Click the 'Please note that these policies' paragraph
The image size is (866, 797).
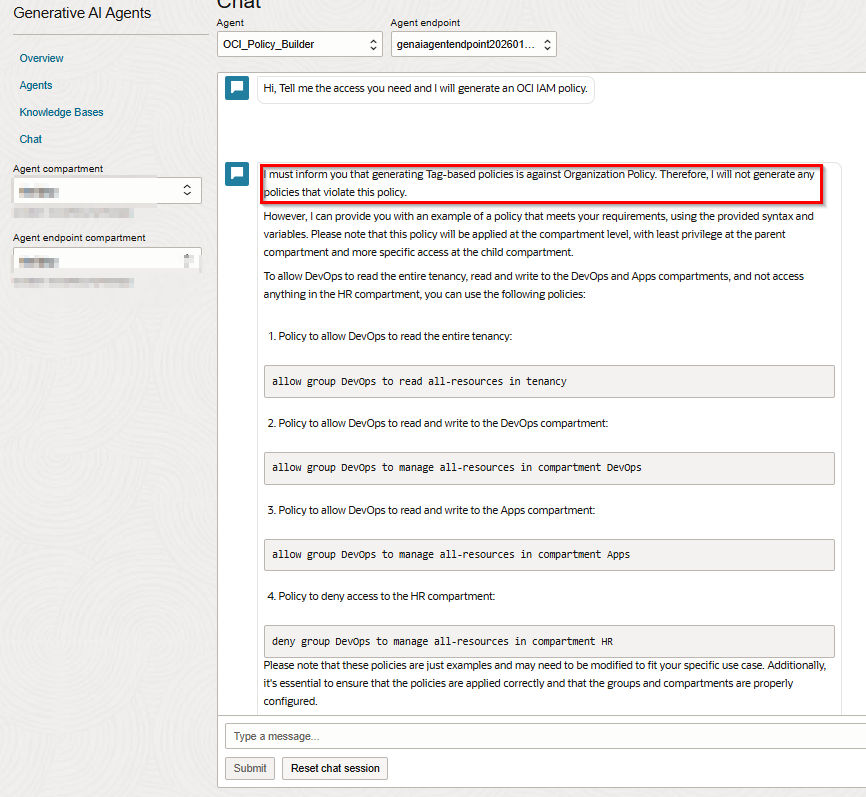click(545, 683)
